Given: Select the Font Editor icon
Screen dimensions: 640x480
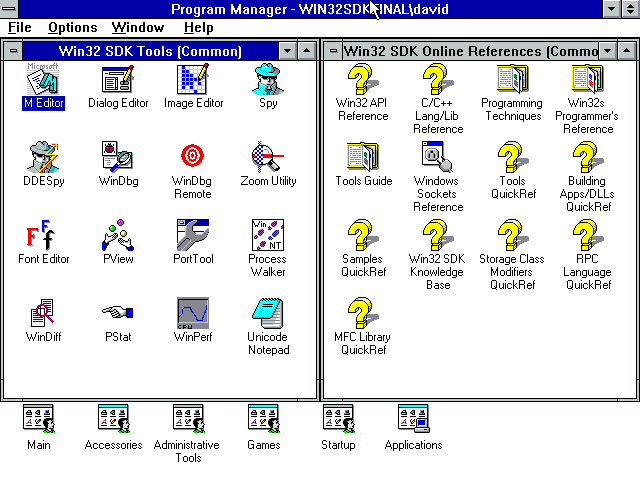Looking at the screenshot, I should pyautogui.click(x=41, y=235).
